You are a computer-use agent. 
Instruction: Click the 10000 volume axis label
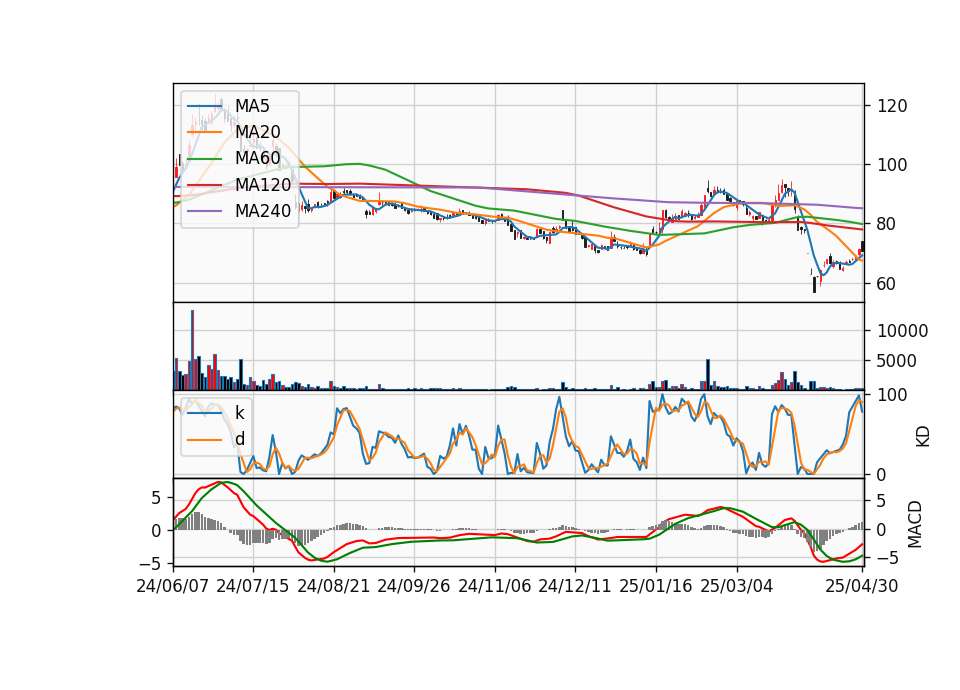902,331
